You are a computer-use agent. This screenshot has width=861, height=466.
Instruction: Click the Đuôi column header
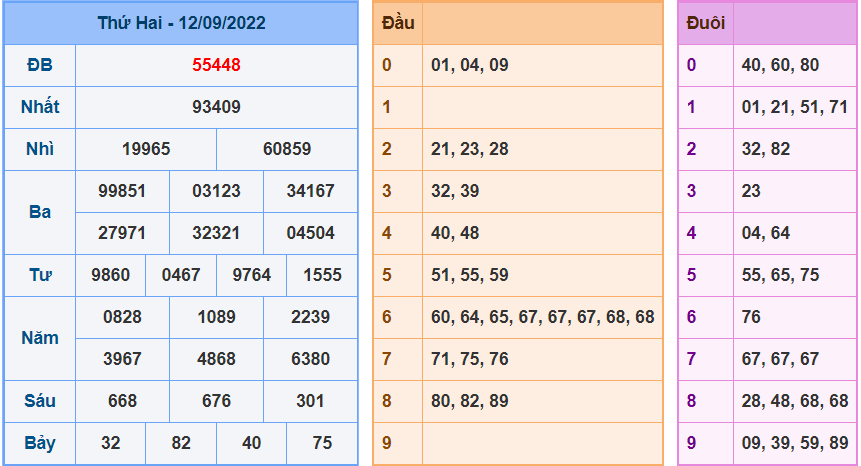pyautogui.click(x=706, y=23)
